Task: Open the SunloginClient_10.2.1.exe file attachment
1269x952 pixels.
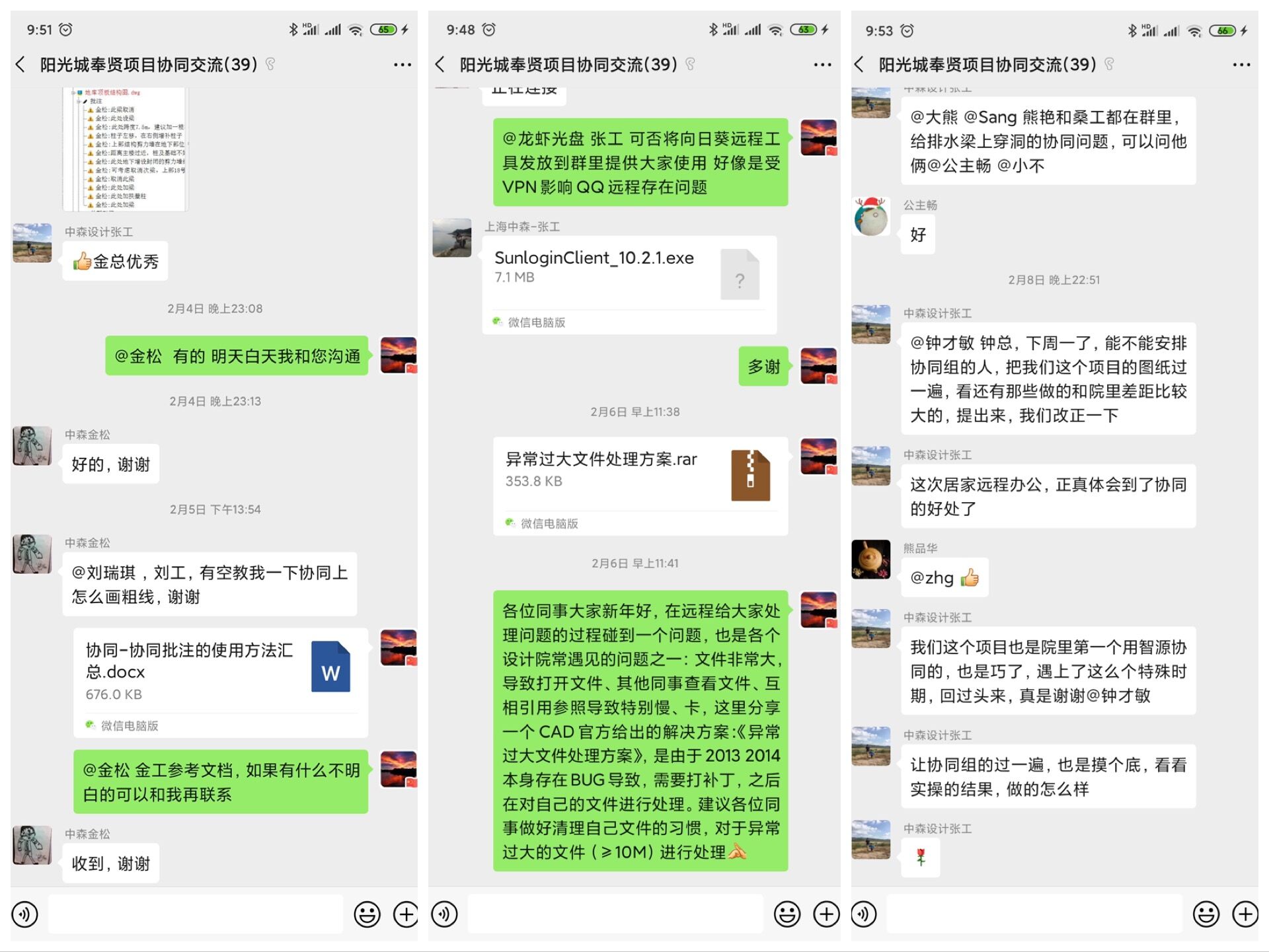Action: tap(629, 285)
